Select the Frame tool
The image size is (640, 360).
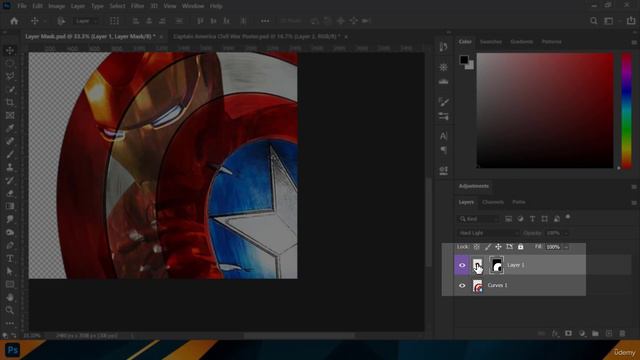(10, 116)
